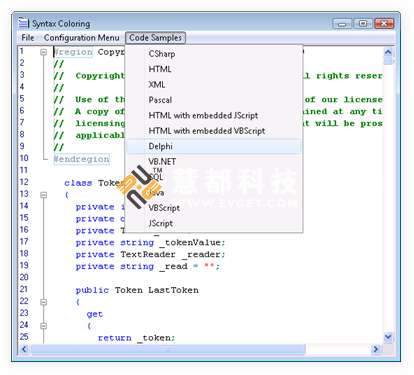414x375 pixels.
Task: Collapse the get block fold on line 24
Action: coord(43,326)
